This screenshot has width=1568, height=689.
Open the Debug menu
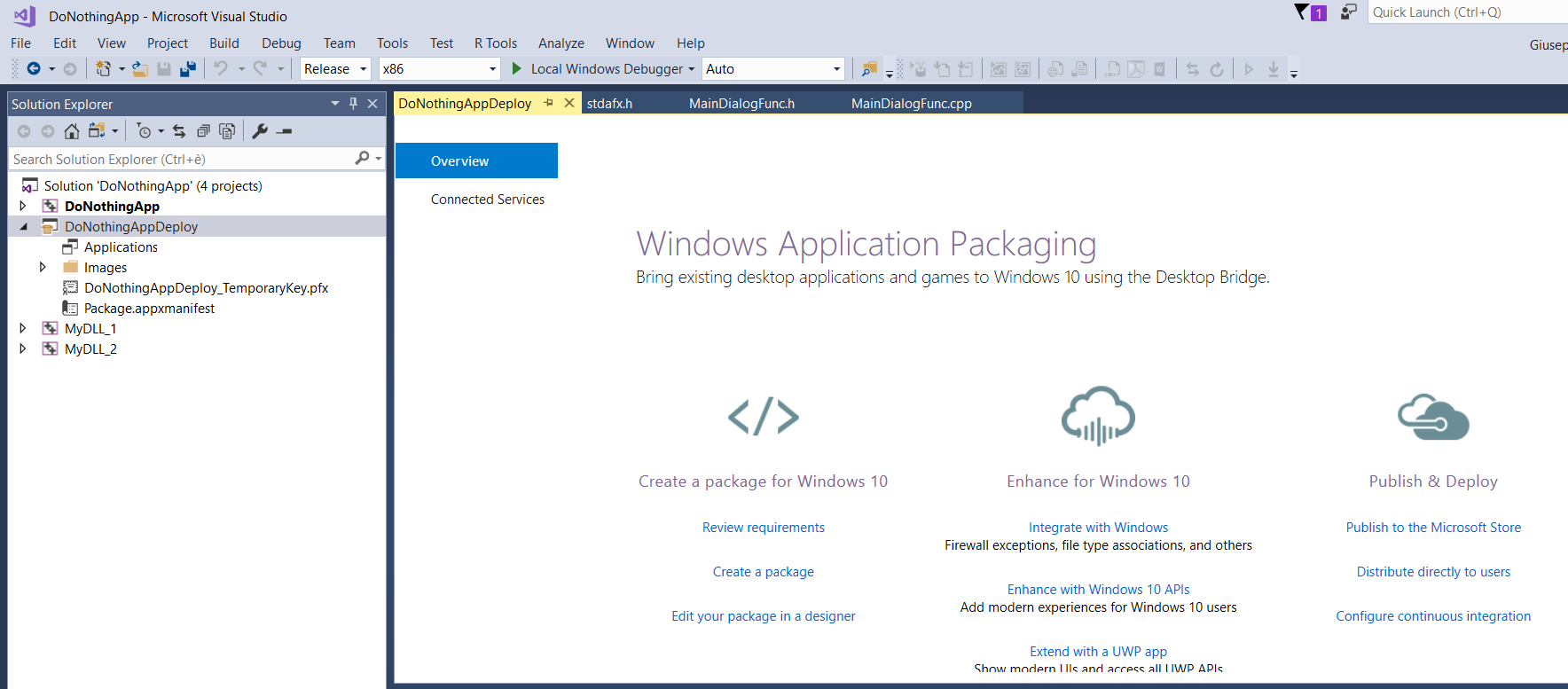coord(281,43)
